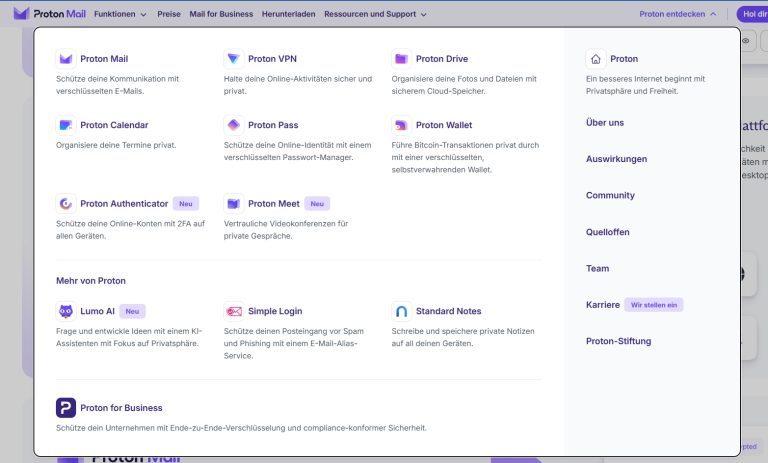The image size is (768, 463).
Task: Click the Proton for Business P icon
Action: tap(66, 408)
